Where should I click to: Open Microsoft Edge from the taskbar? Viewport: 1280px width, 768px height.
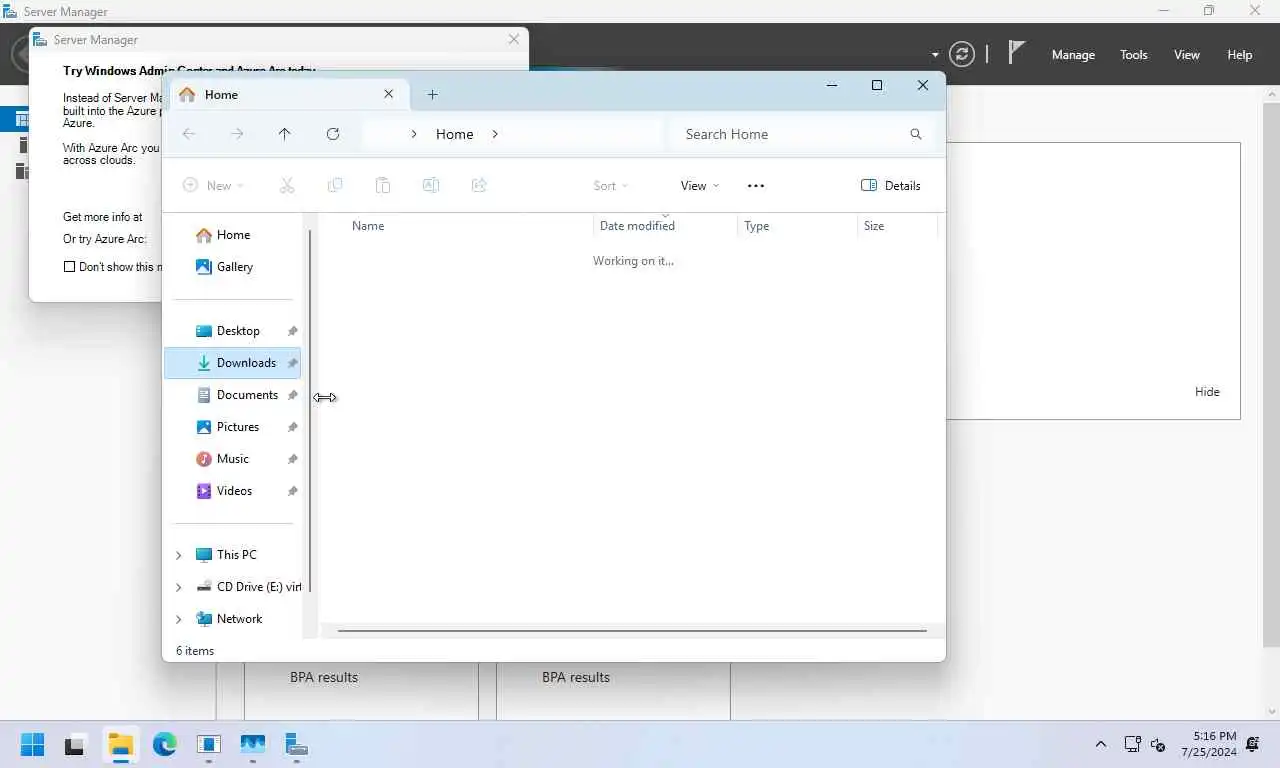pyautogui.click(x=165, y=744)
